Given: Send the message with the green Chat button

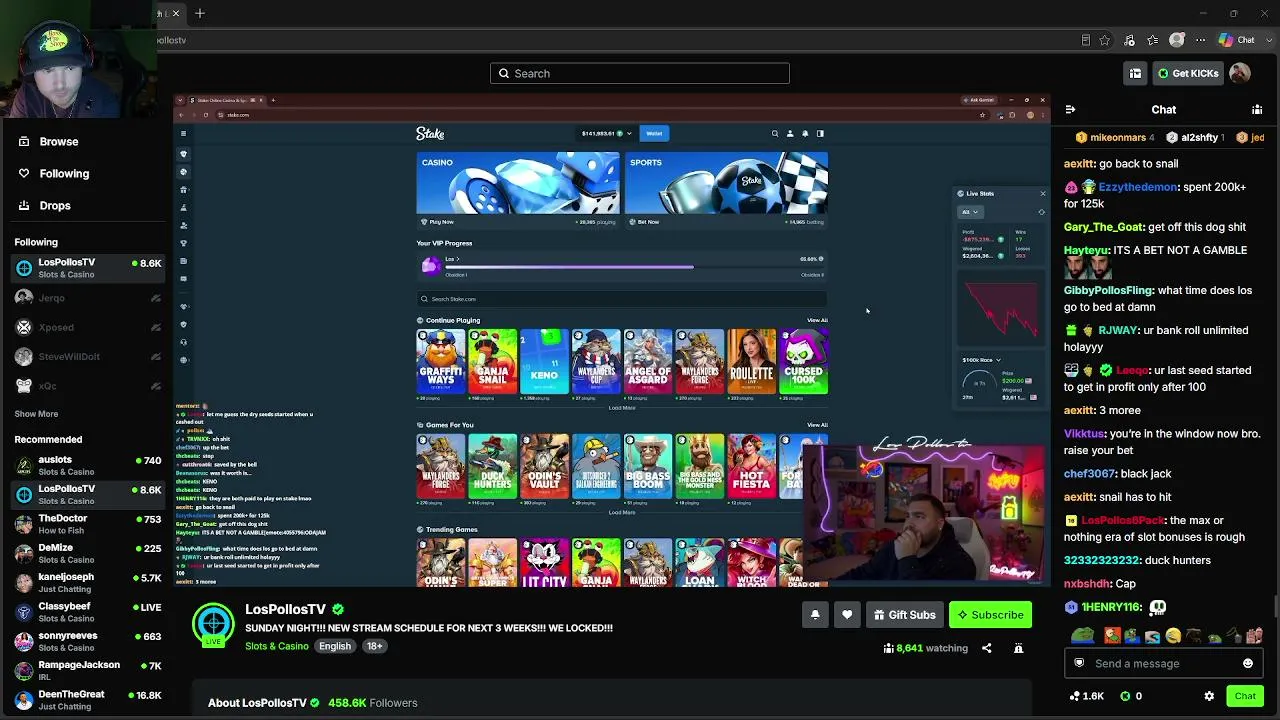Looking at the screenshot, I should (x=1245, y=696).
